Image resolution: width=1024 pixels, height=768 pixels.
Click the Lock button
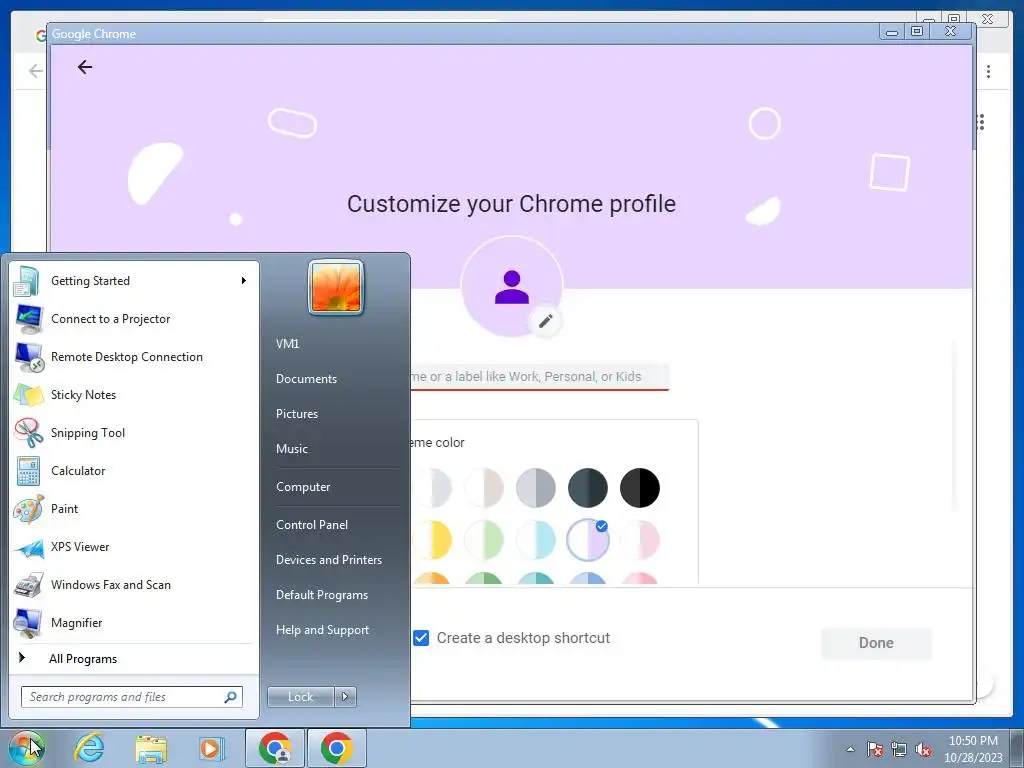pos(300,697)
